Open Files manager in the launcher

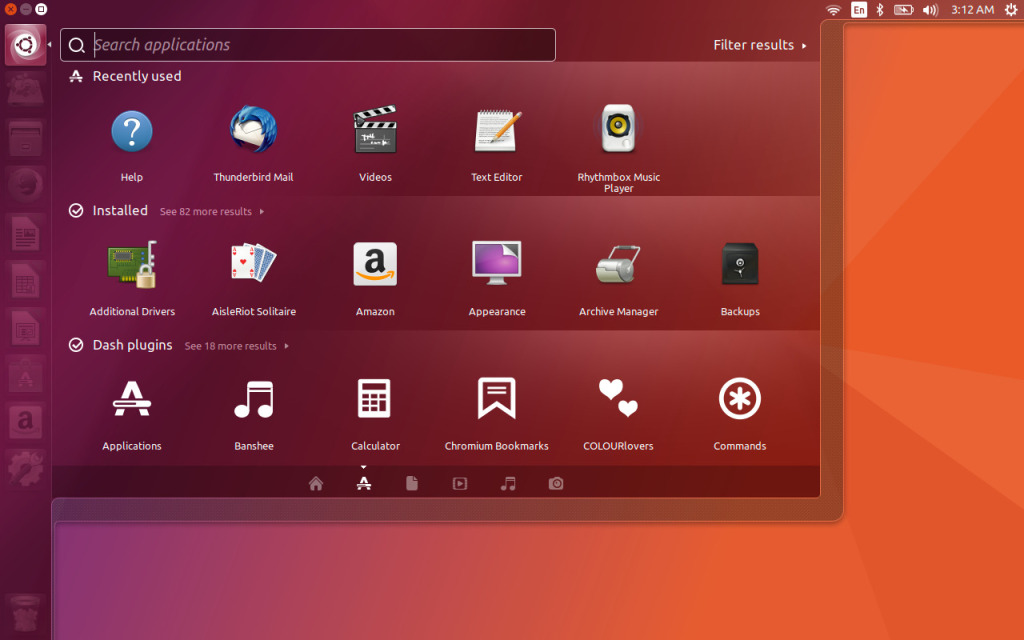[25, 138]
